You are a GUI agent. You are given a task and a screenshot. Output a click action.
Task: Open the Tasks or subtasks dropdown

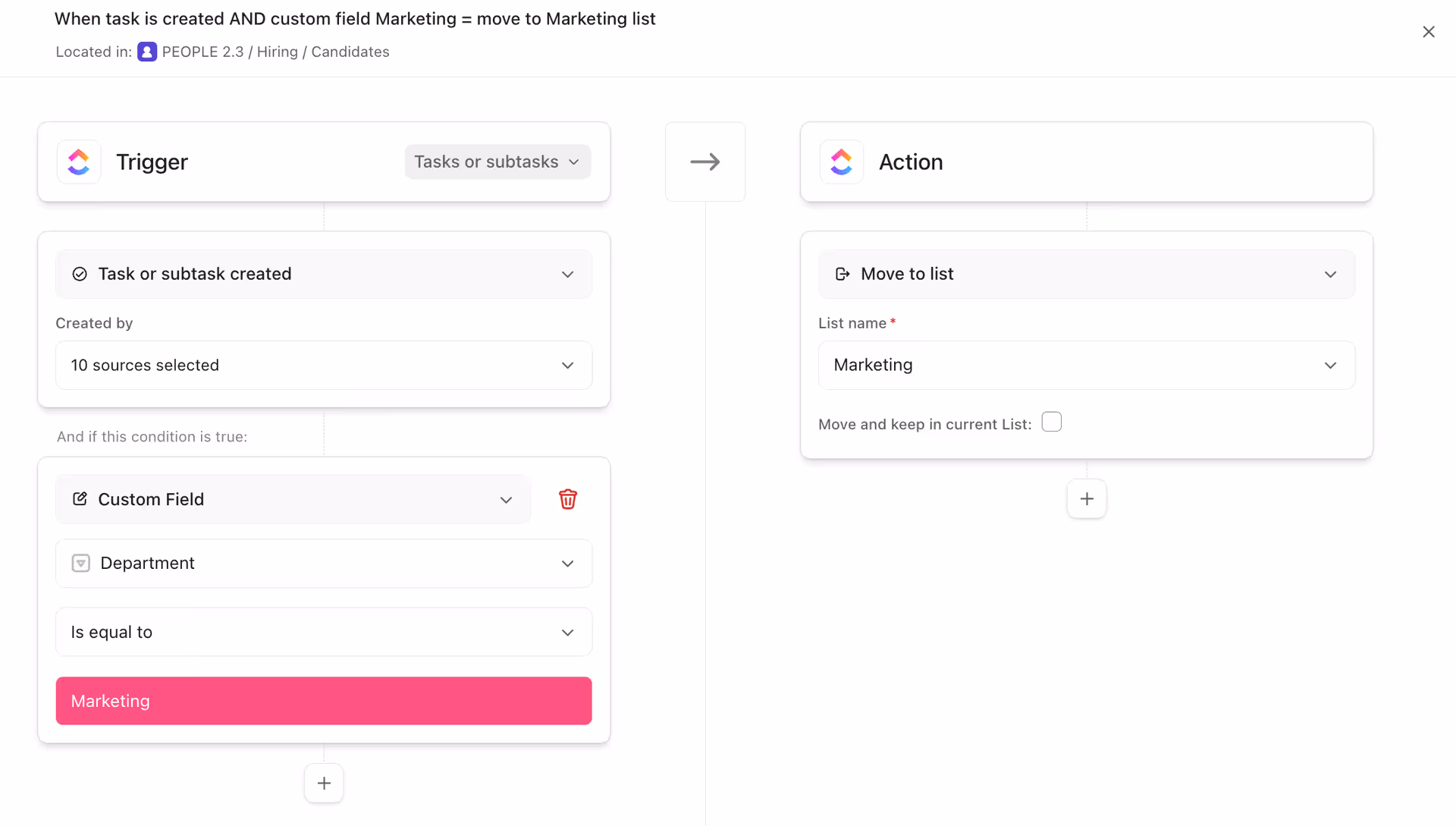click(x=497, y=162)
